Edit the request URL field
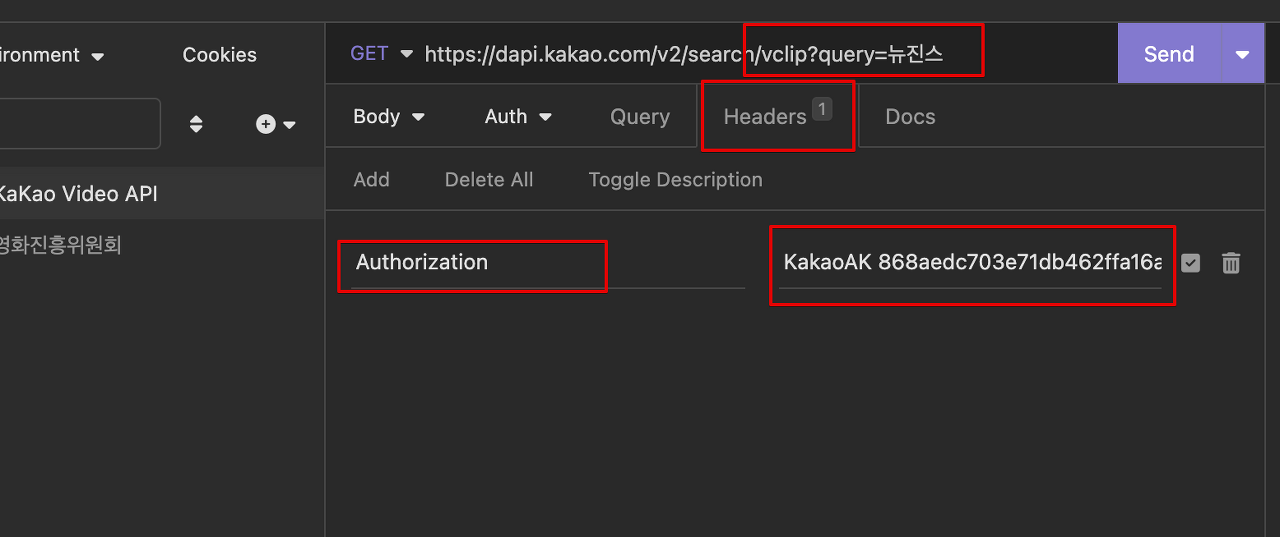This screenshot has width=1280, height=537. (765, 54)
